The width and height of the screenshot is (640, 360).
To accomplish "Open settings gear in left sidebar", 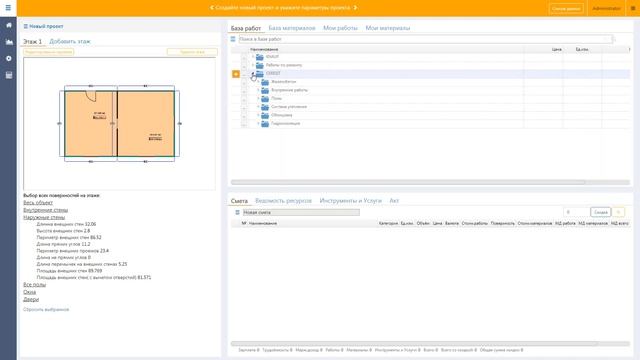I will click(x=9, y=58).
